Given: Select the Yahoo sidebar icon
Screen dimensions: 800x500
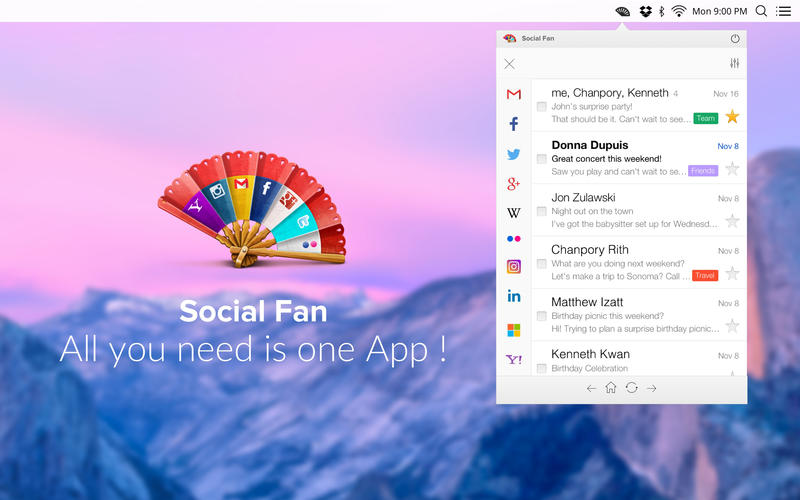Looking at the screenshot, I should pos(514,360).
